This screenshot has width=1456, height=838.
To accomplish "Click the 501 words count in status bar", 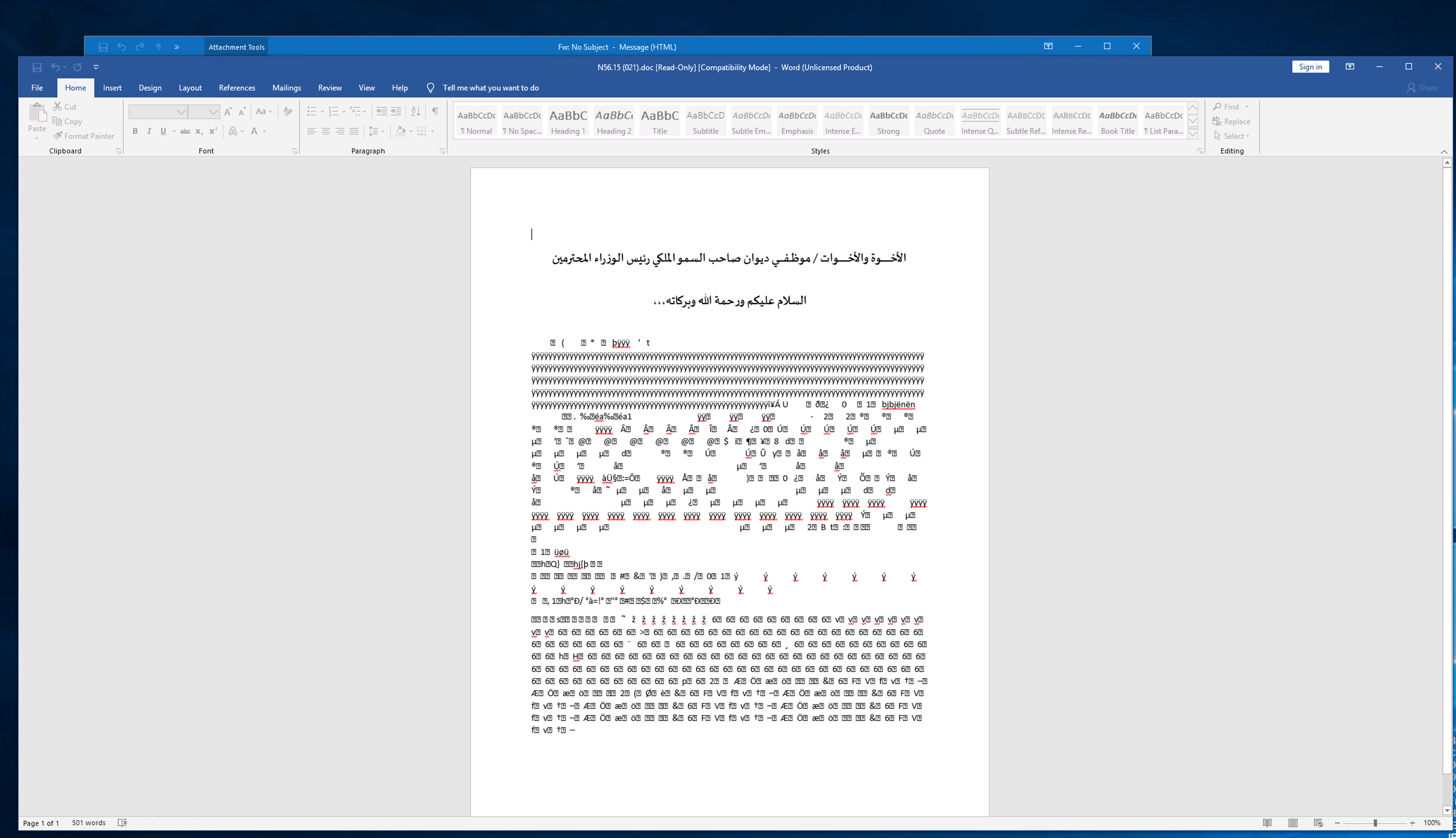I will (89, 823).
